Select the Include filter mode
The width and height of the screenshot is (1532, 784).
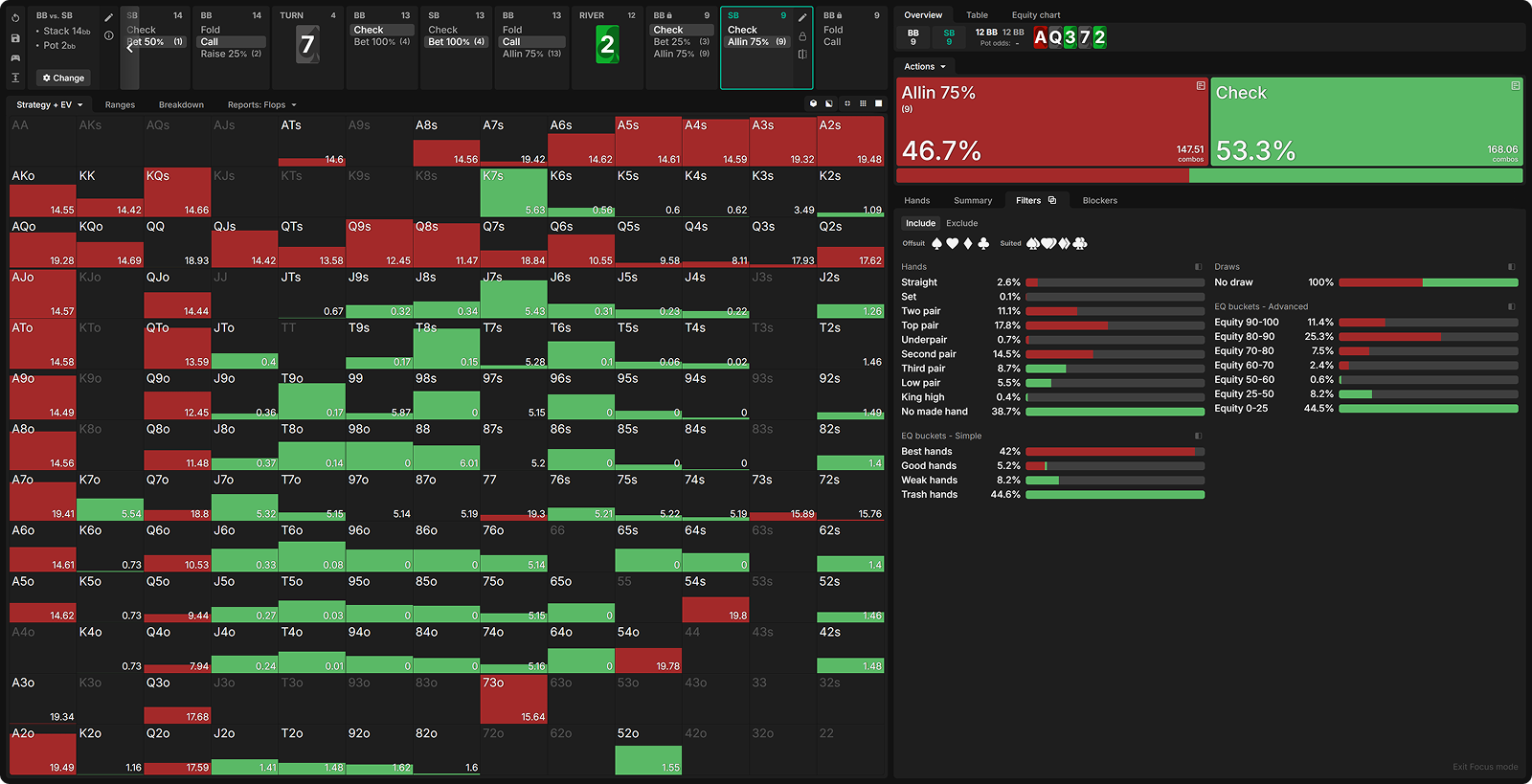coord(920,223)
